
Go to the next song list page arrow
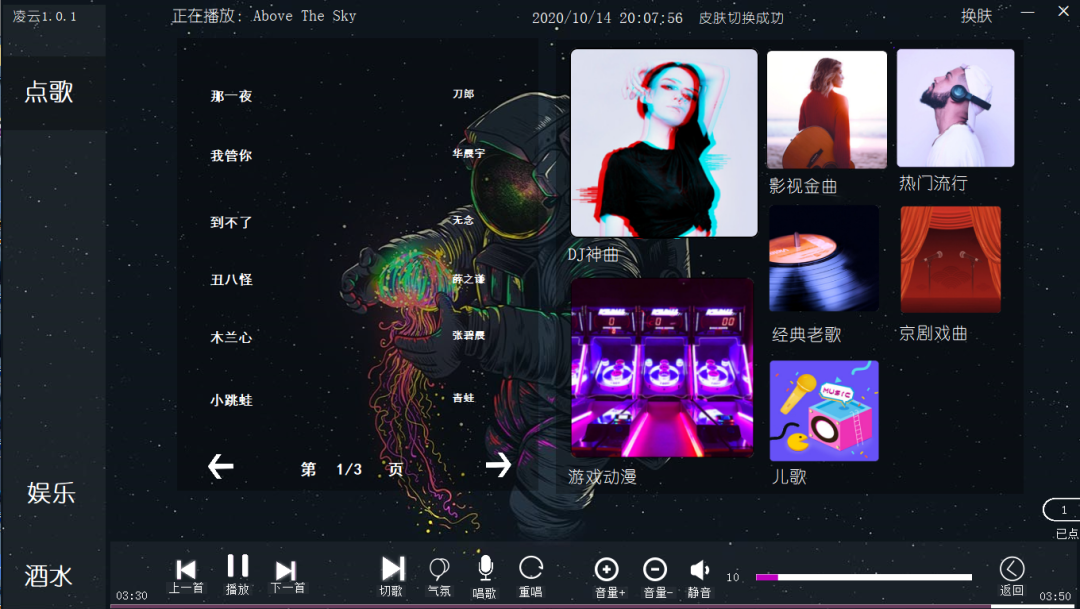coord(498,465)
